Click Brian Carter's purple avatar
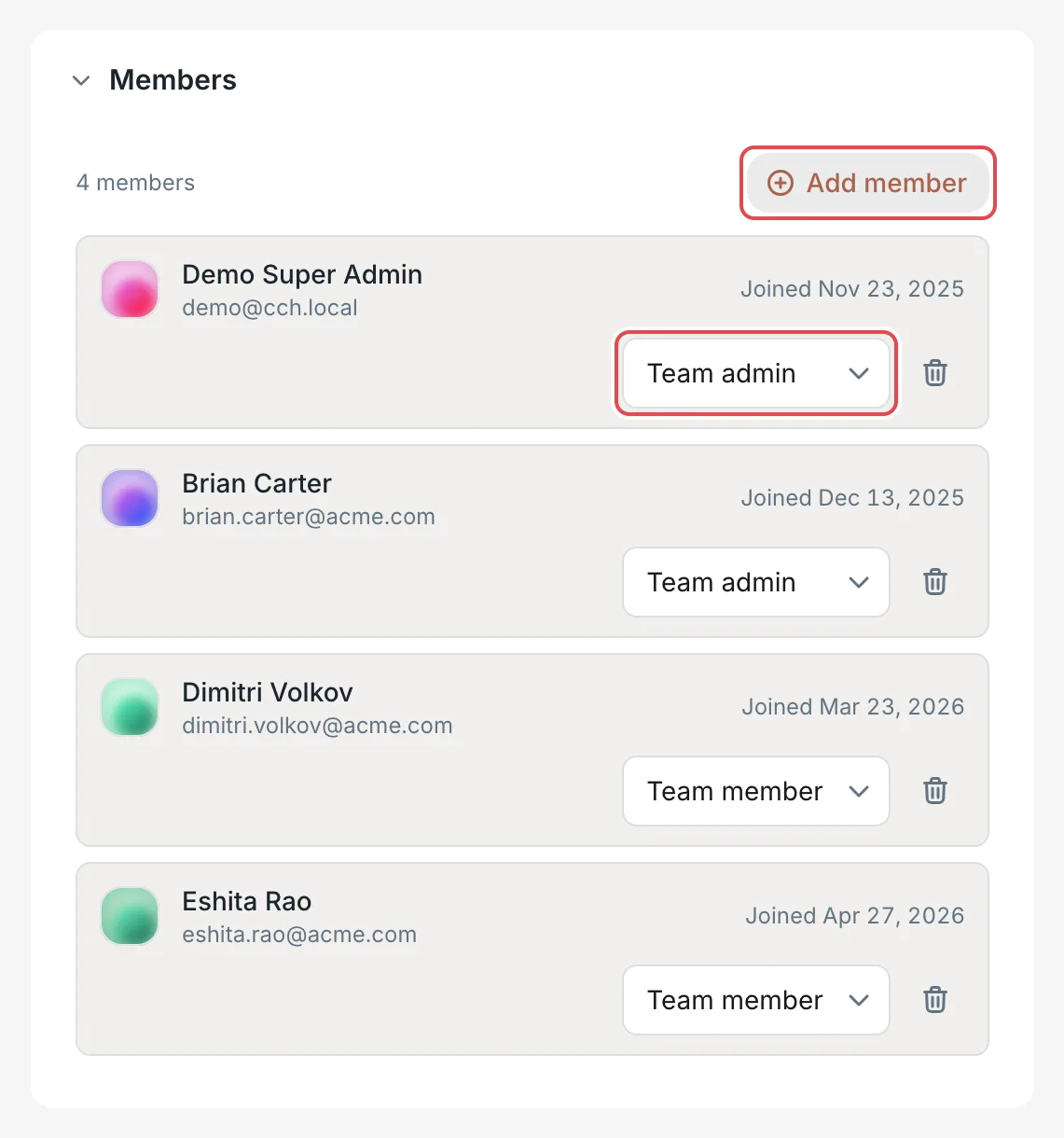This screenshot has height=1138, width=1064. pos(130,498)
